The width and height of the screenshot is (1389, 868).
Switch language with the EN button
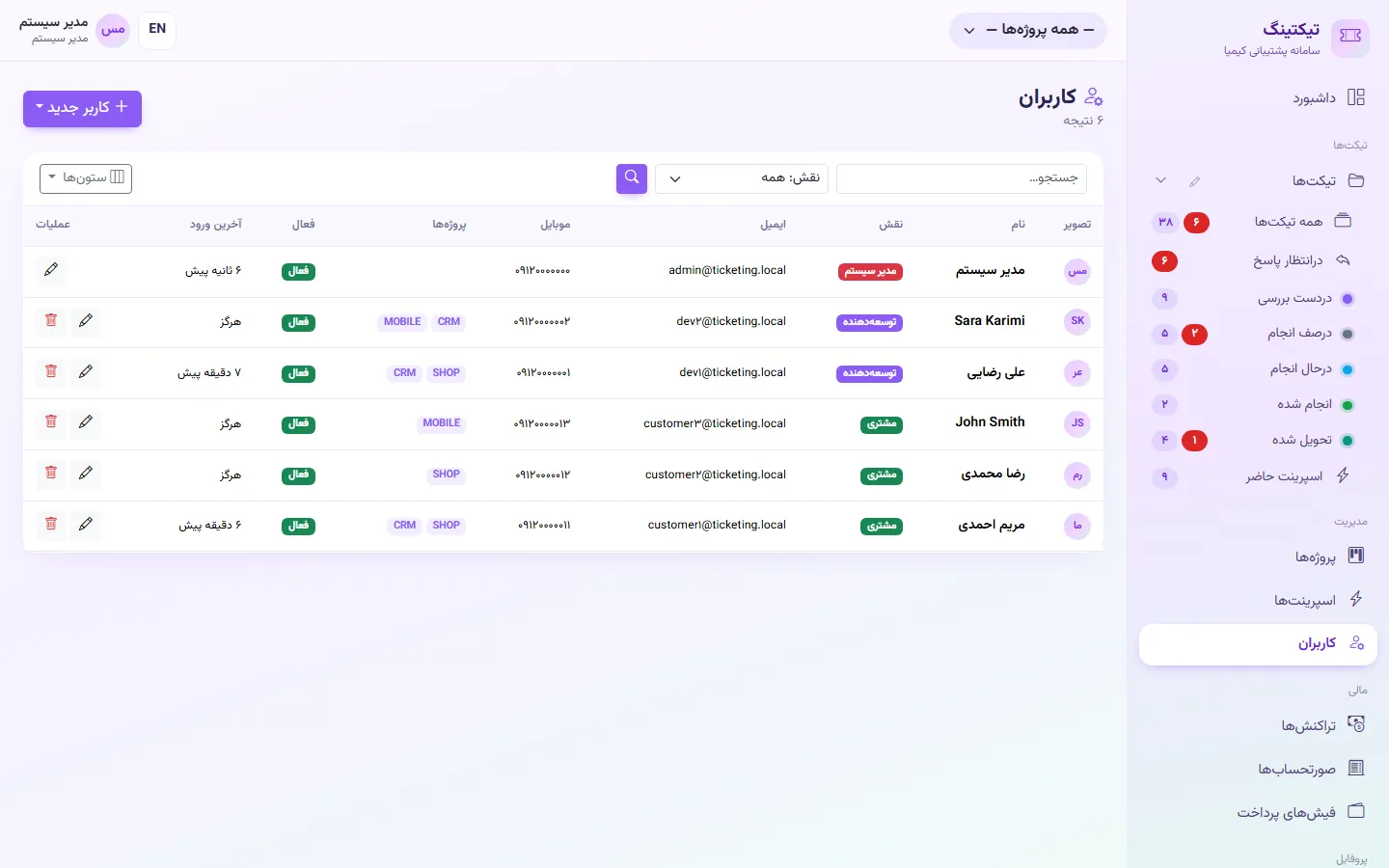[157, 30]
